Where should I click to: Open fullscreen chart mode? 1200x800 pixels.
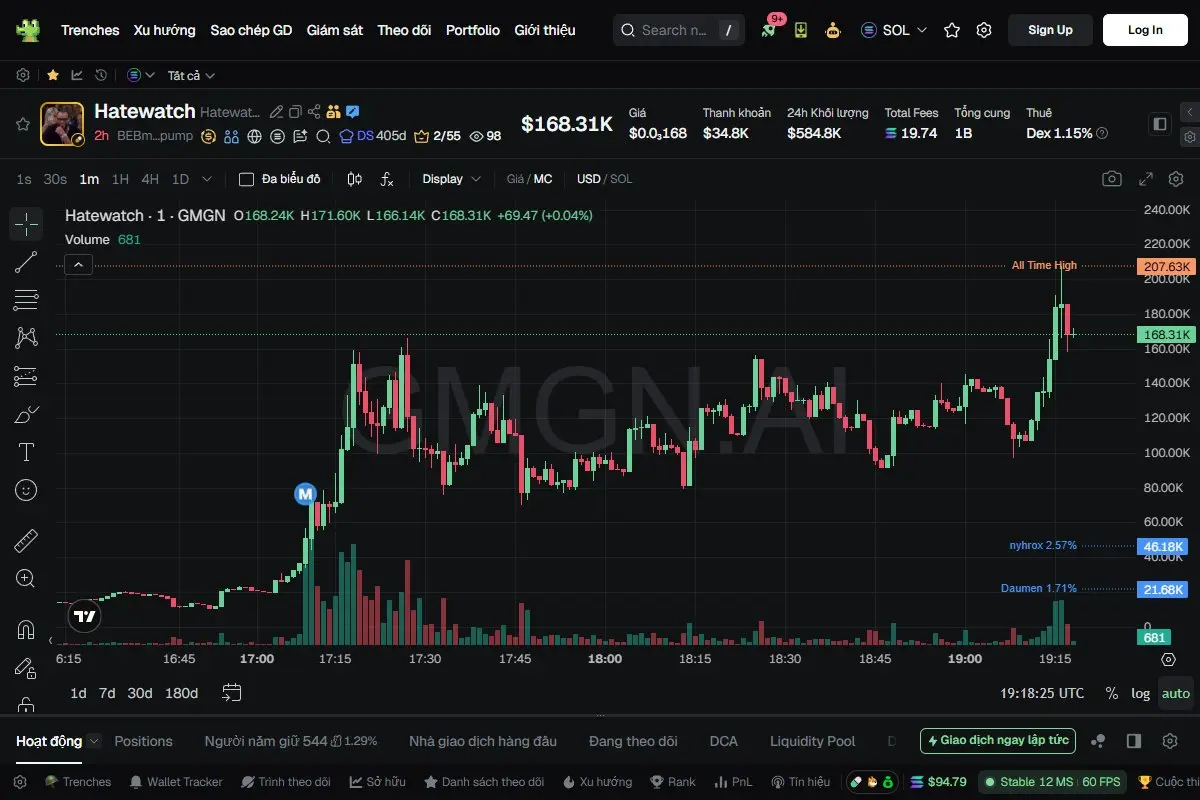point(1146,179)
